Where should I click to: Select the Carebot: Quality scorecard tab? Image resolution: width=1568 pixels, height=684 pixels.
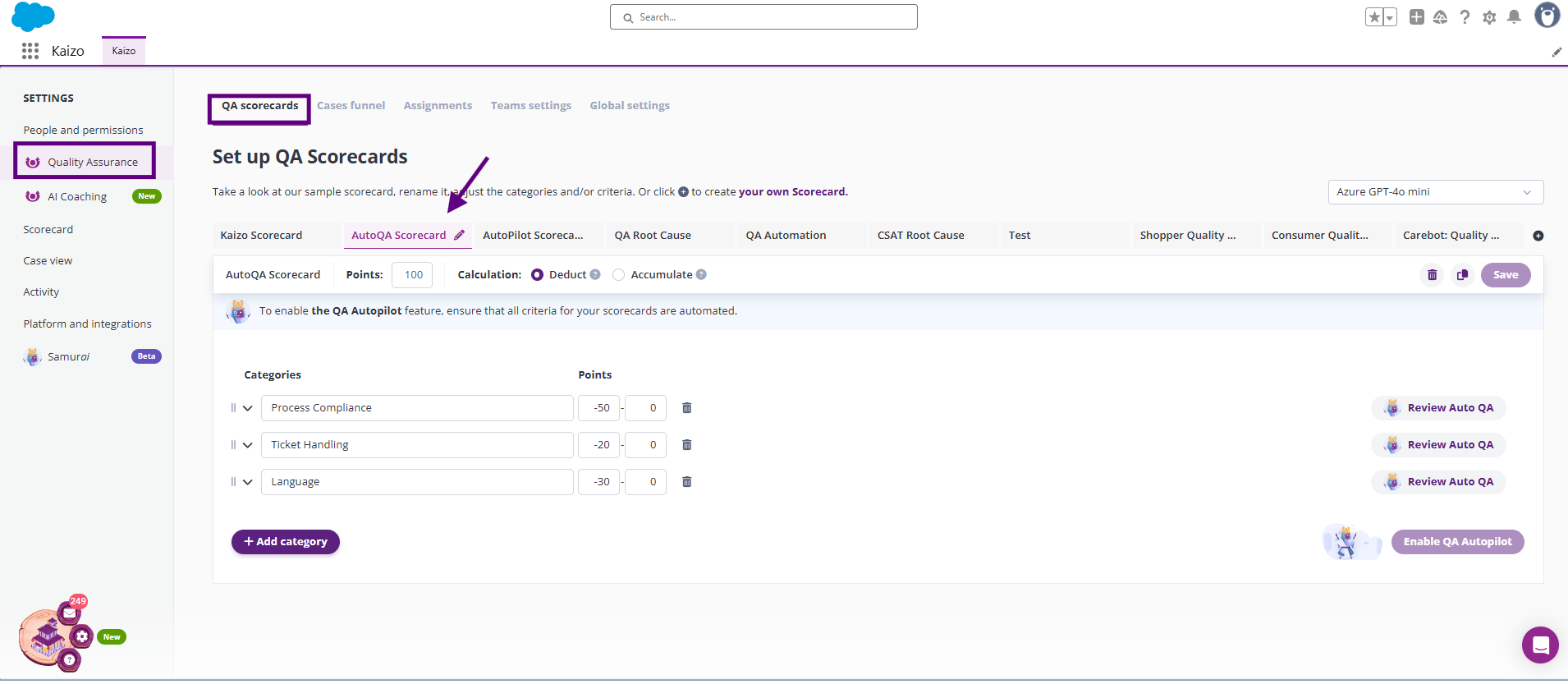pyautogui.click(x=1458, y=236)
